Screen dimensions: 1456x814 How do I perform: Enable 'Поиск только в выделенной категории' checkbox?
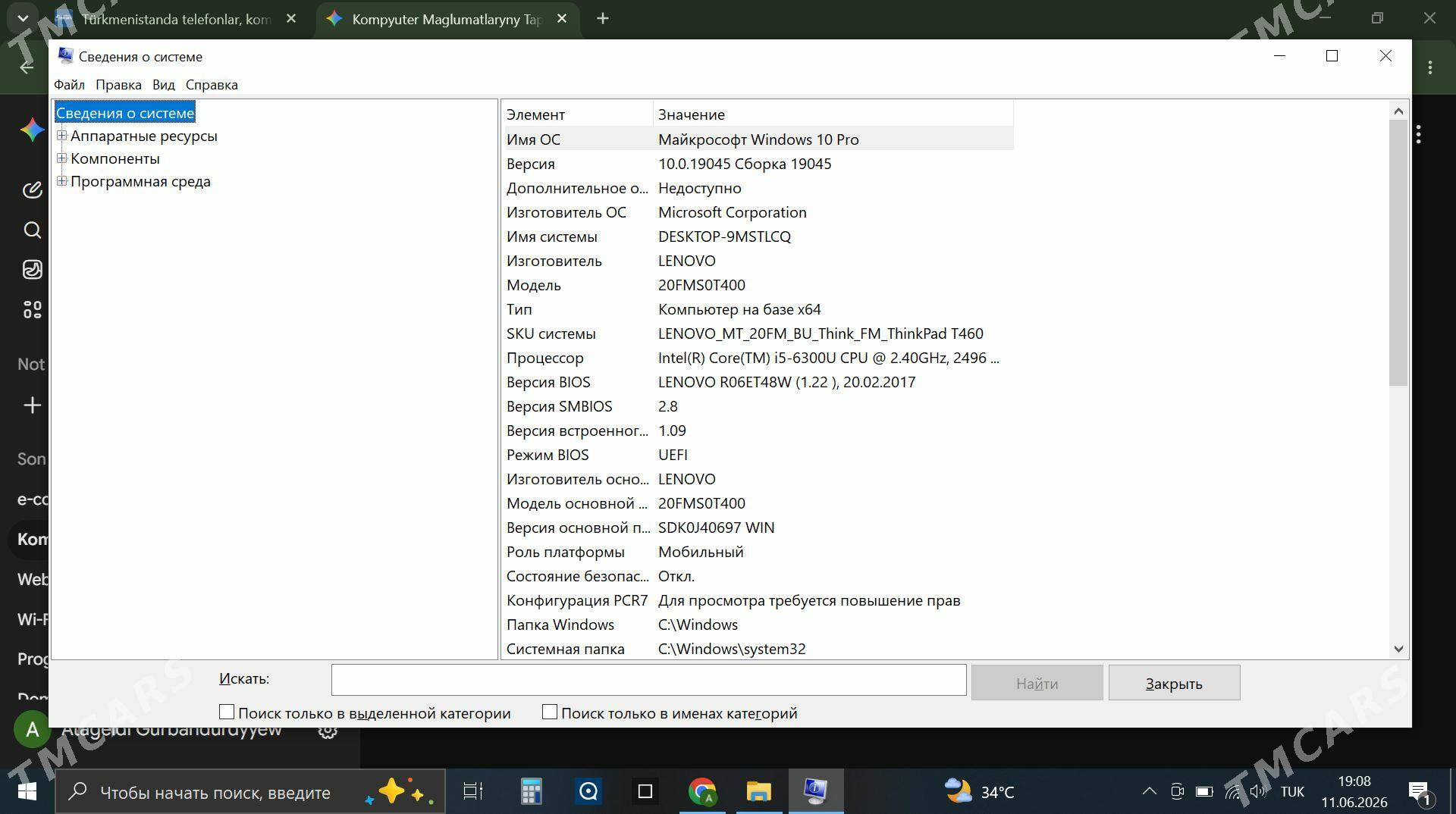pyautogui.click(x=227, y=712)
